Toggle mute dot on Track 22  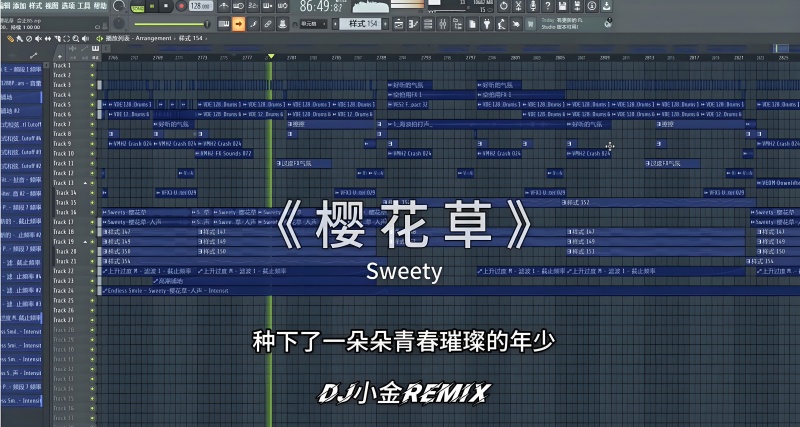[92, 271]
